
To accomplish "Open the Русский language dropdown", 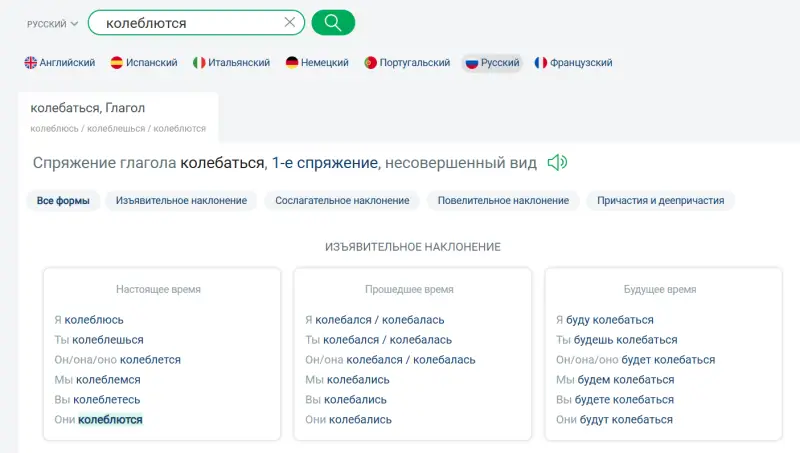I will (x=53, y=23).
